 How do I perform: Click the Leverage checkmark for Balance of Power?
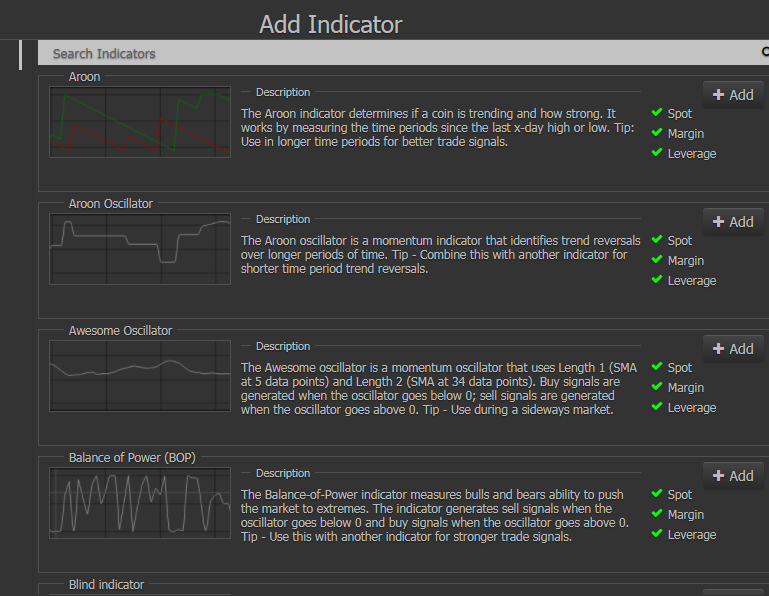[x=657, y=534]
